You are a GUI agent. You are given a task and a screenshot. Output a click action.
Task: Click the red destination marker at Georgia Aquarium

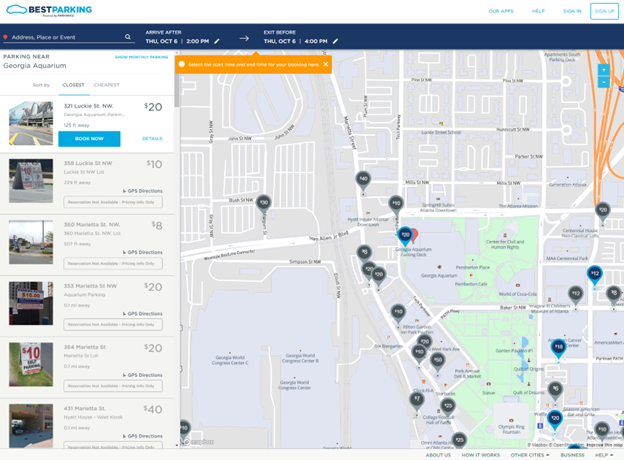pos(415,234)
